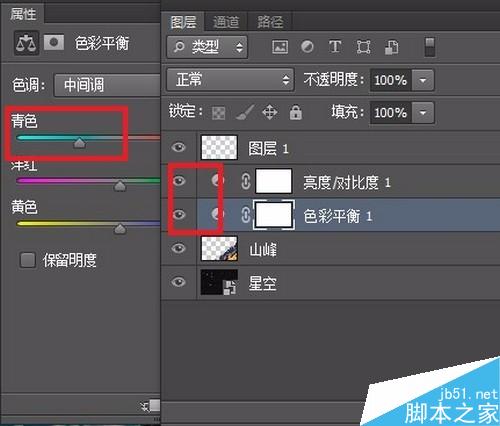500x426 pixels.
Task: Filter layers by smart object icon
Action: tap(391, 47)
